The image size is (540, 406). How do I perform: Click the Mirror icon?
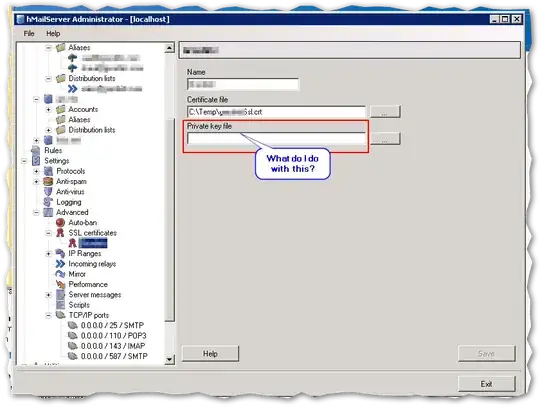click(60, 274)
